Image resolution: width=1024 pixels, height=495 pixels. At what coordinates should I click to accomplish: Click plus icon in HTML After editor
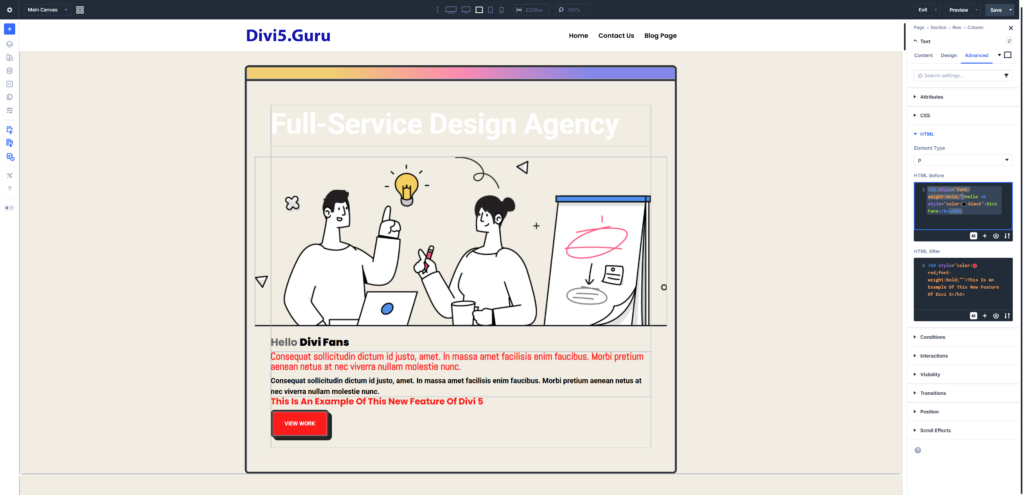(x=985, y=315)
